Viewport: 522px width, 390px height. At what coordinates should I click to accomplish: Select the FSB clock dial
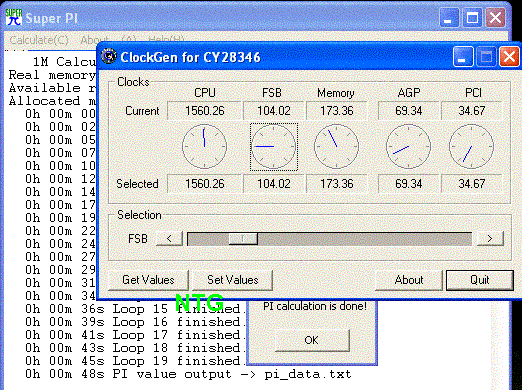(x=274, y=147)
